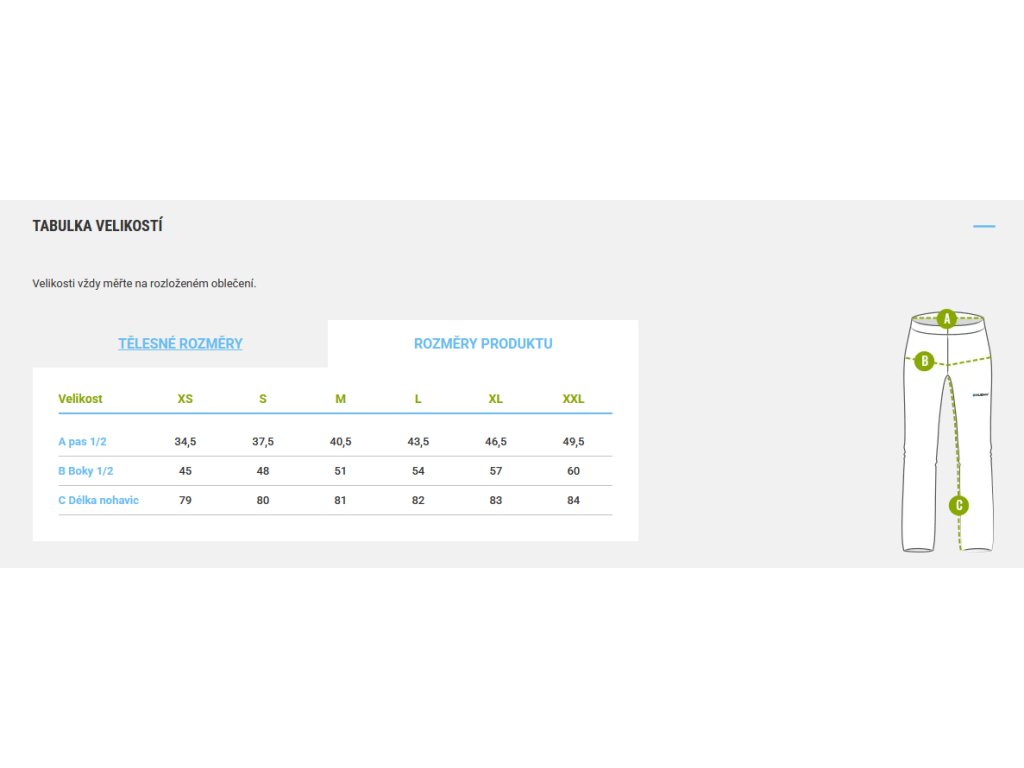Click the 40,5 waist value for M

coord(340,441)
